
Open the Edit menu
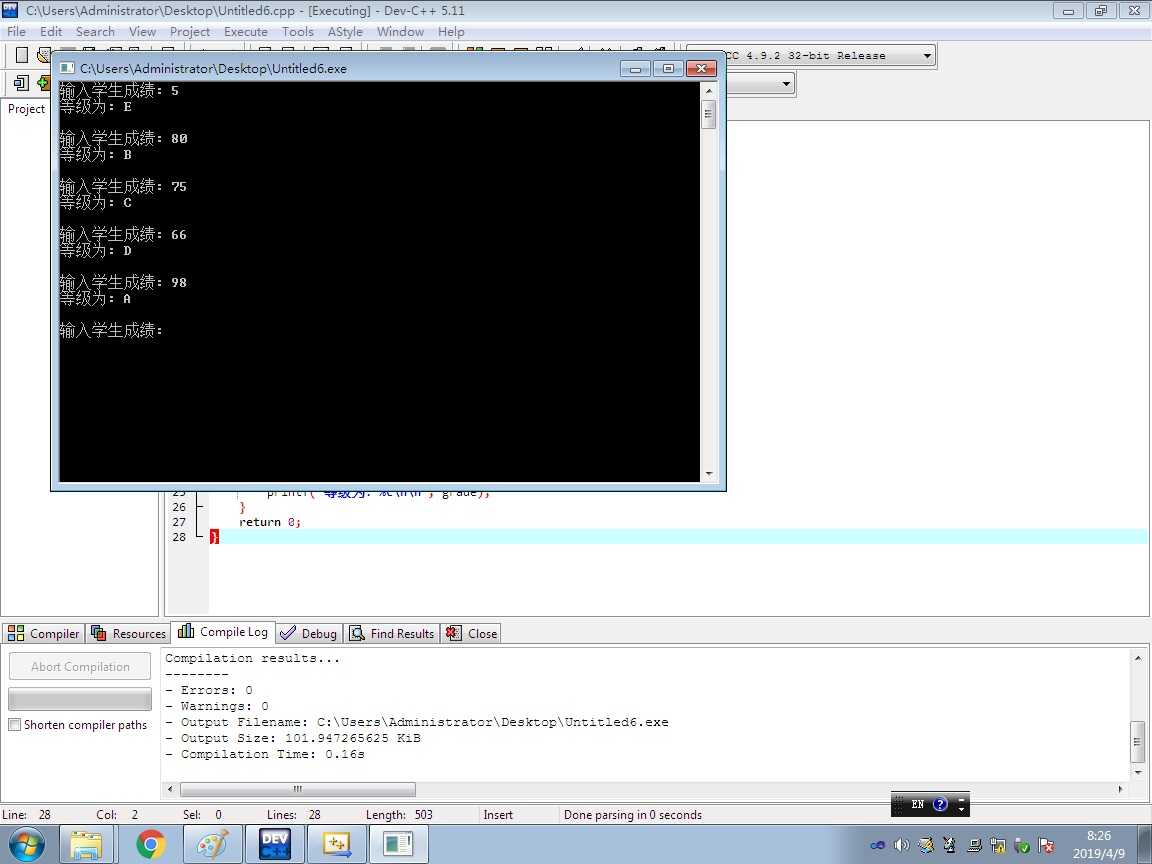coord(51,32)
